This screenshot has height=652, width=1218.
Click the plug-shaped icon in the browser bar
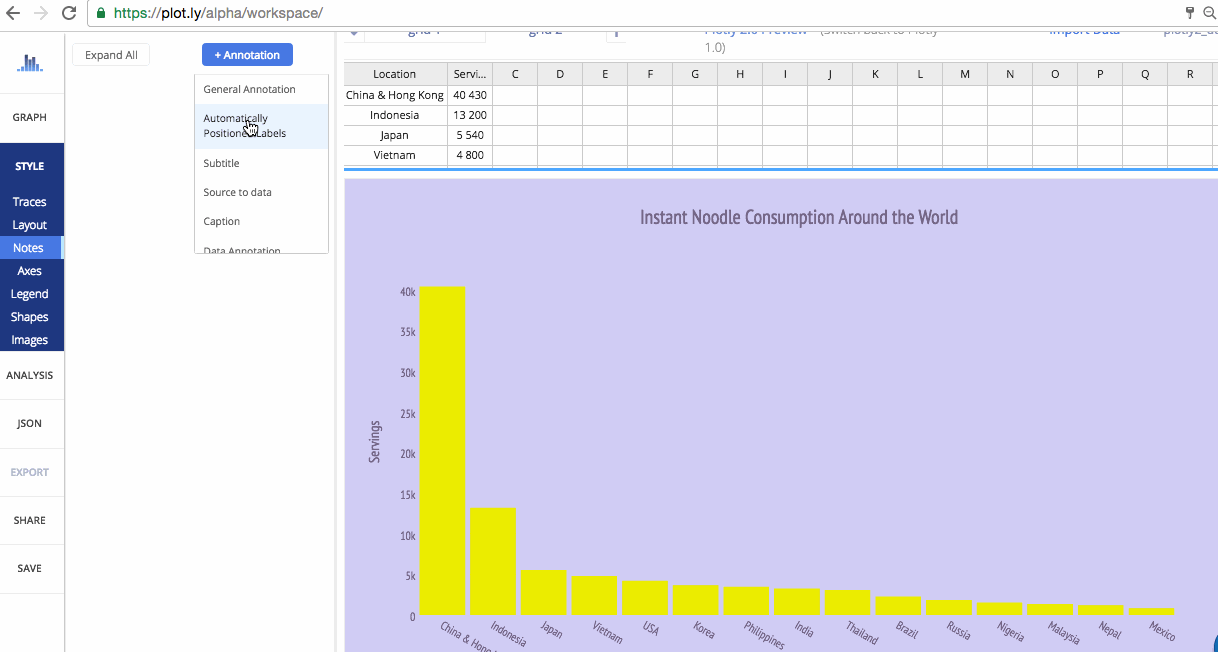pos(1189,14)
